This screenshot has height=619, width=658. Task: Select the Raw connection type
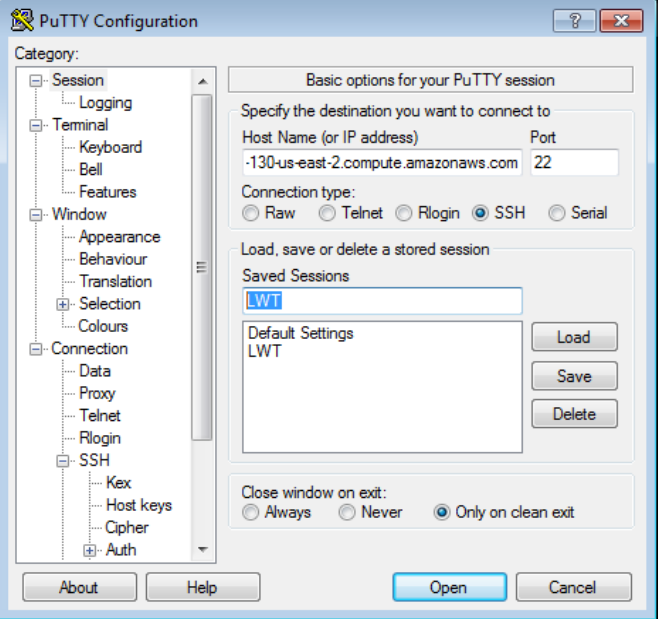(251, 213)
